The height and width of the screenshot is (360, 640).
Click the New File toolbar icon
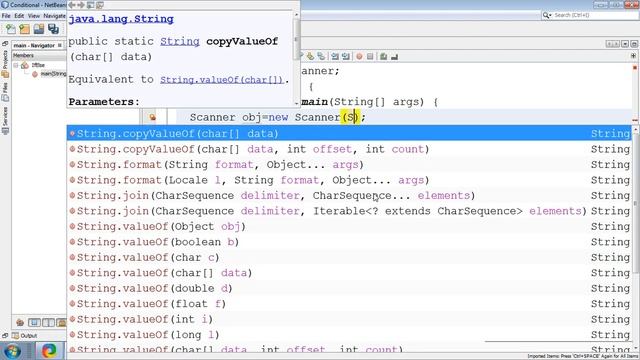point(10,29)
